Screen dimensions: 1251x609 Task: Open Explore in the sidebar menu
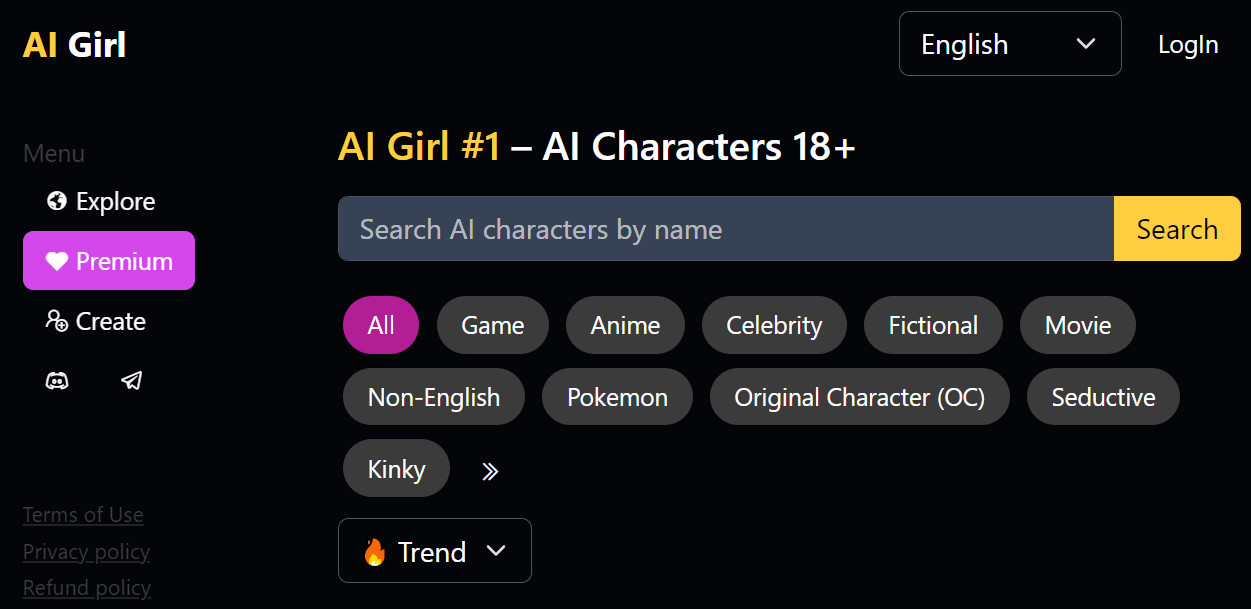(101, 202)
